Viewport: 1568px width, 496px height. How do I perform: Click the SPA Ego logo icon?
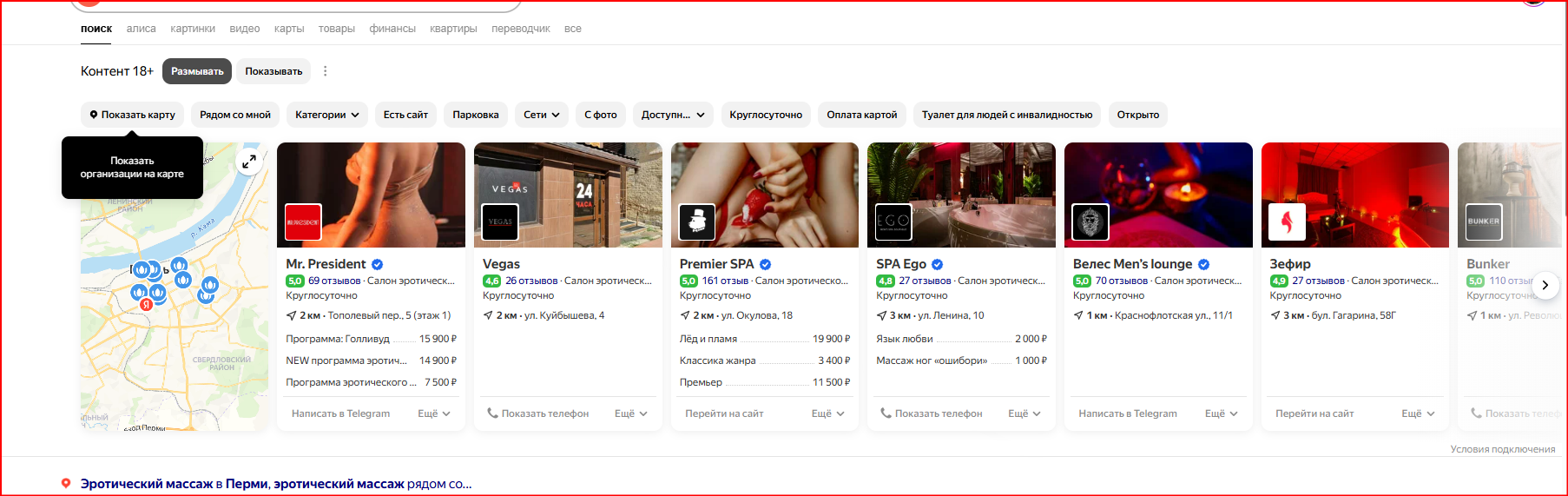893,222
